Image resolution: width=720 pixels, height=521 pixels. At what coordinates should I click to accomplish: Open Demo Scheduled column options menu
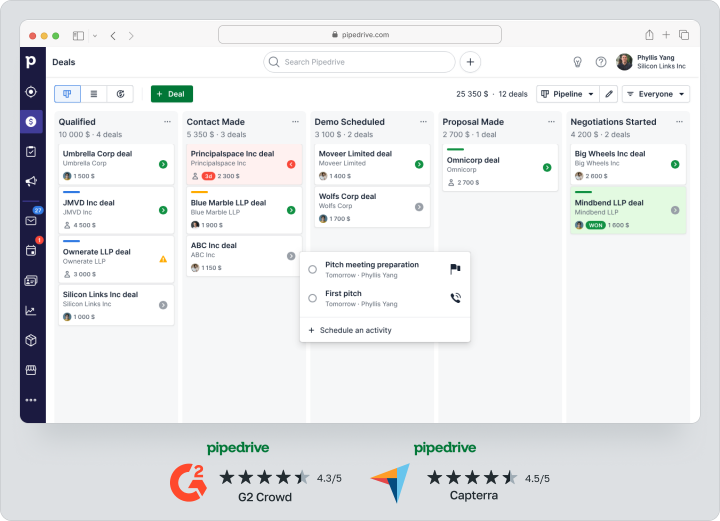(x=423, y=122)
